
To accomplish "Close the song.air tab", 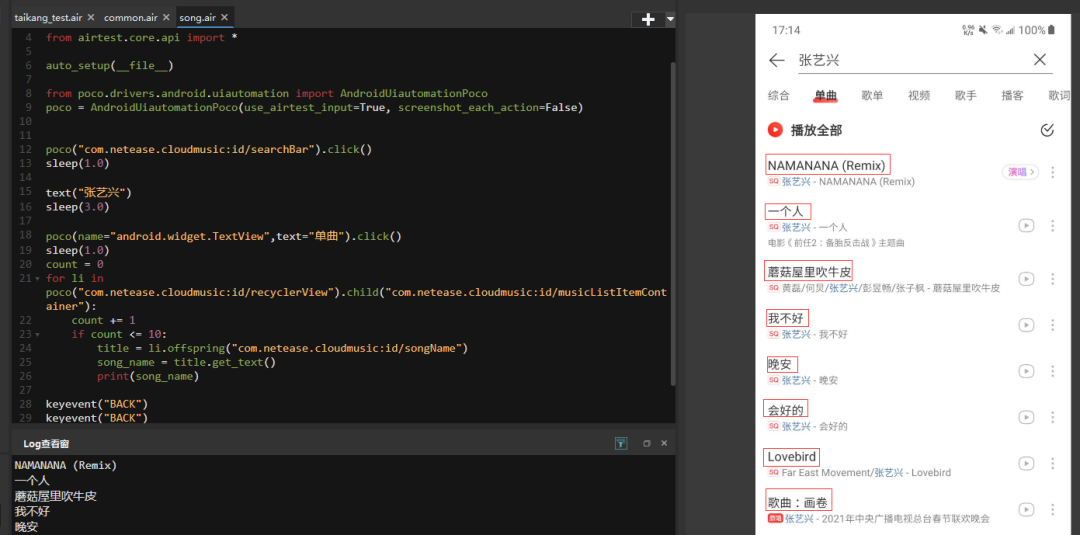I will pyautogui.click(x=225, y=18).
